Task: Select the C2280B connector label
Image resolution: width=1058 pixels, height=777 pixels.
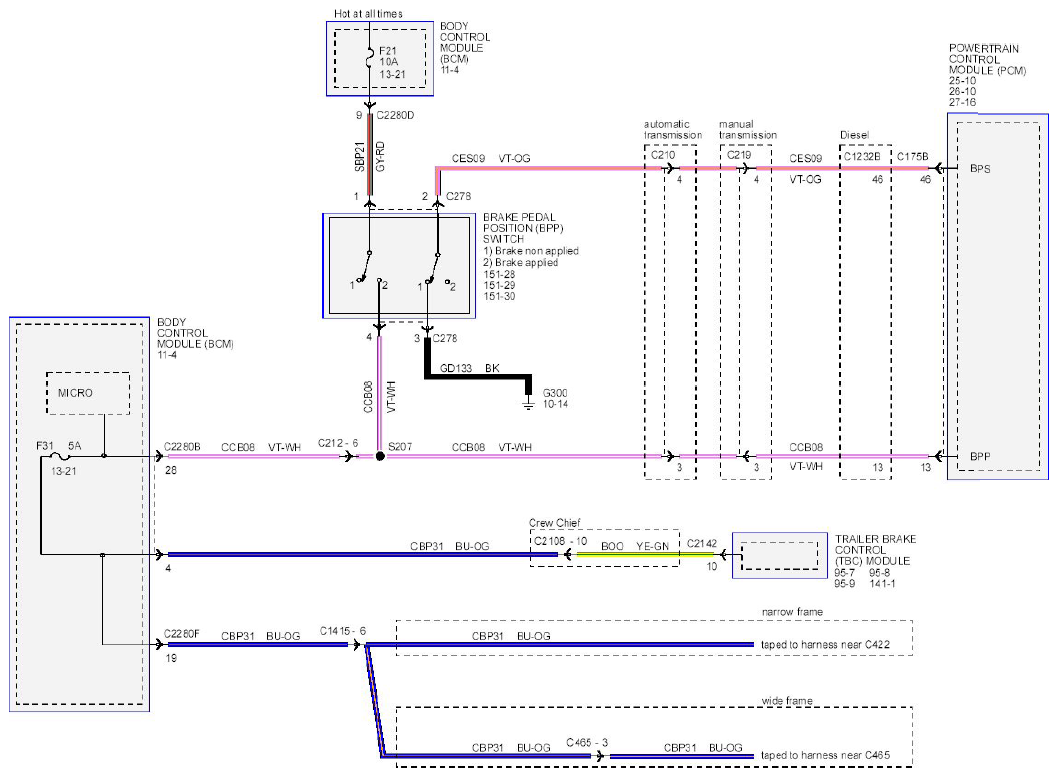Action: 182,447
